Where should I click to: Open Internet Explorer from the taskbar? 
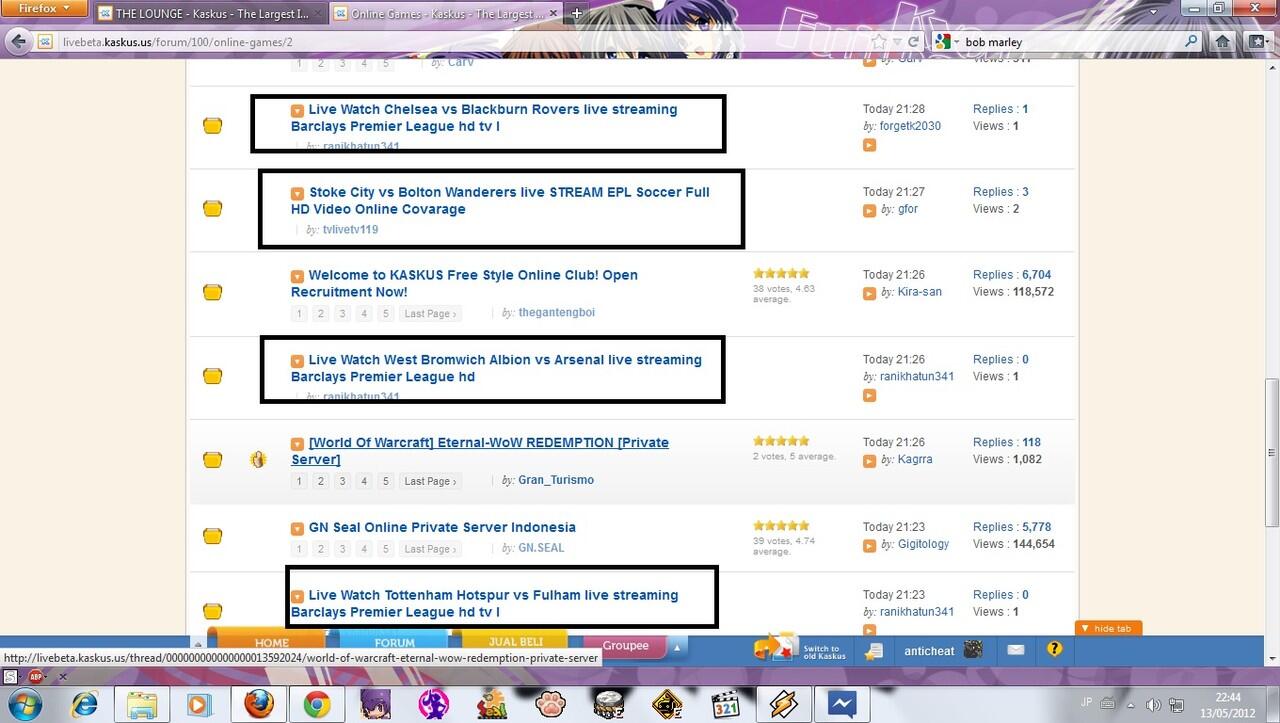pos(86,705)
